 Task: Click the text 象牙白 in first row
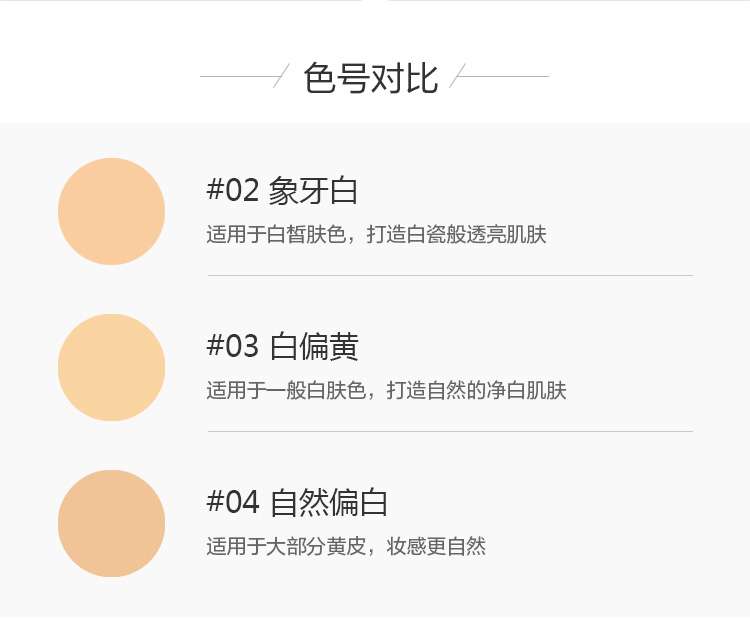[x=313, y=190]
